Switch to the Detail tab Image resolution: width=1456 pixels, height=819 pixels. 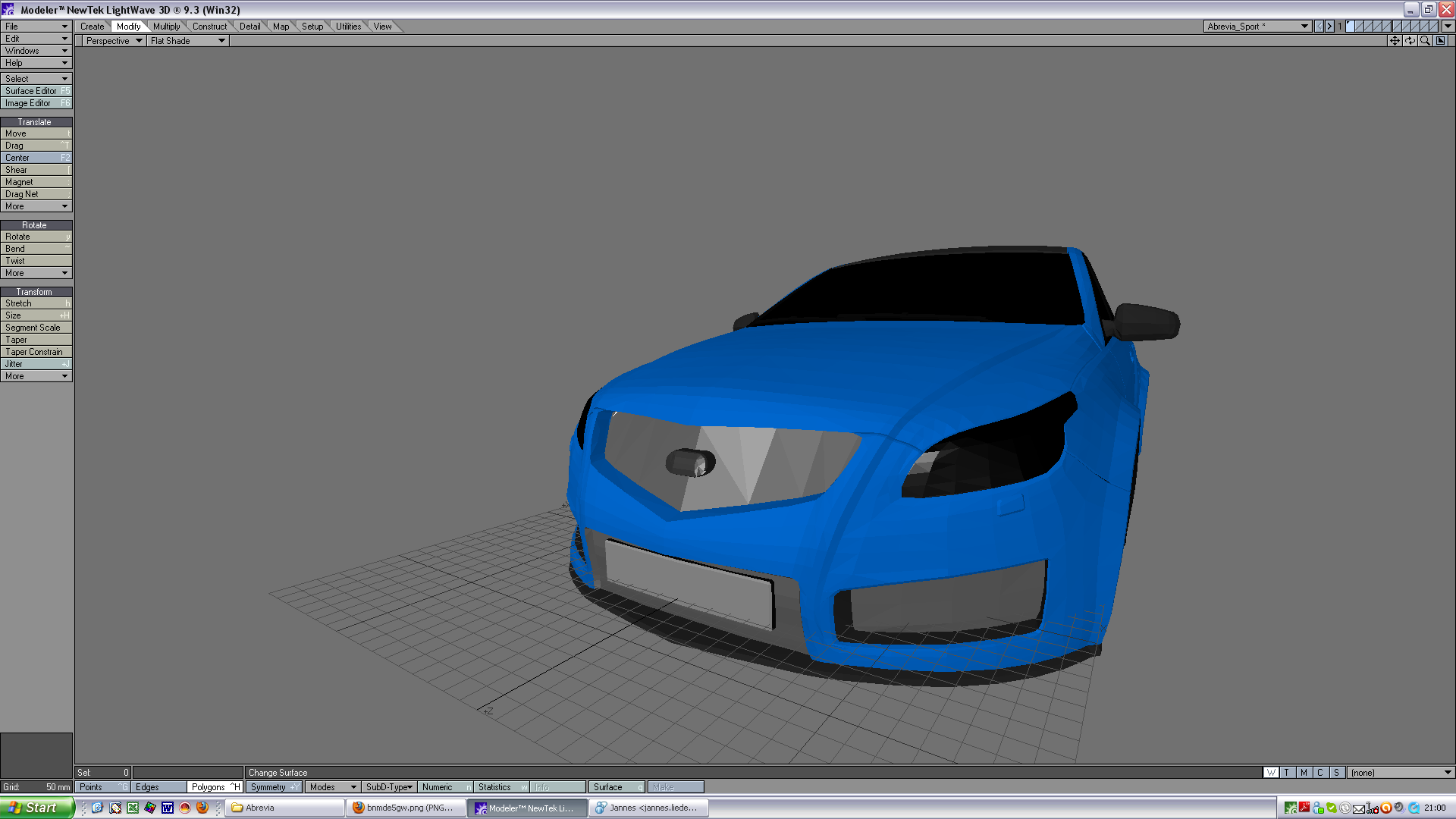(249, 27)
